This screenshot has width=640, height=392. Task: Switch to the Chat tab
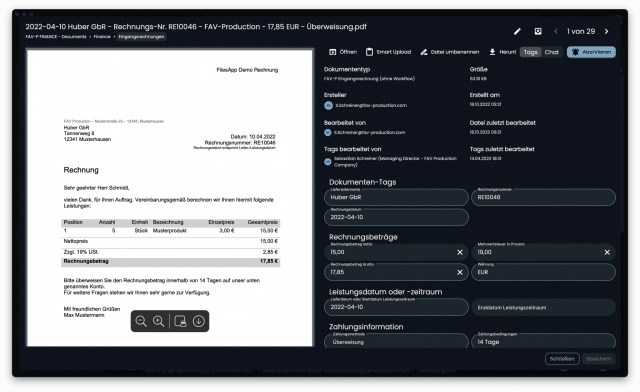(x=551, y=52)
